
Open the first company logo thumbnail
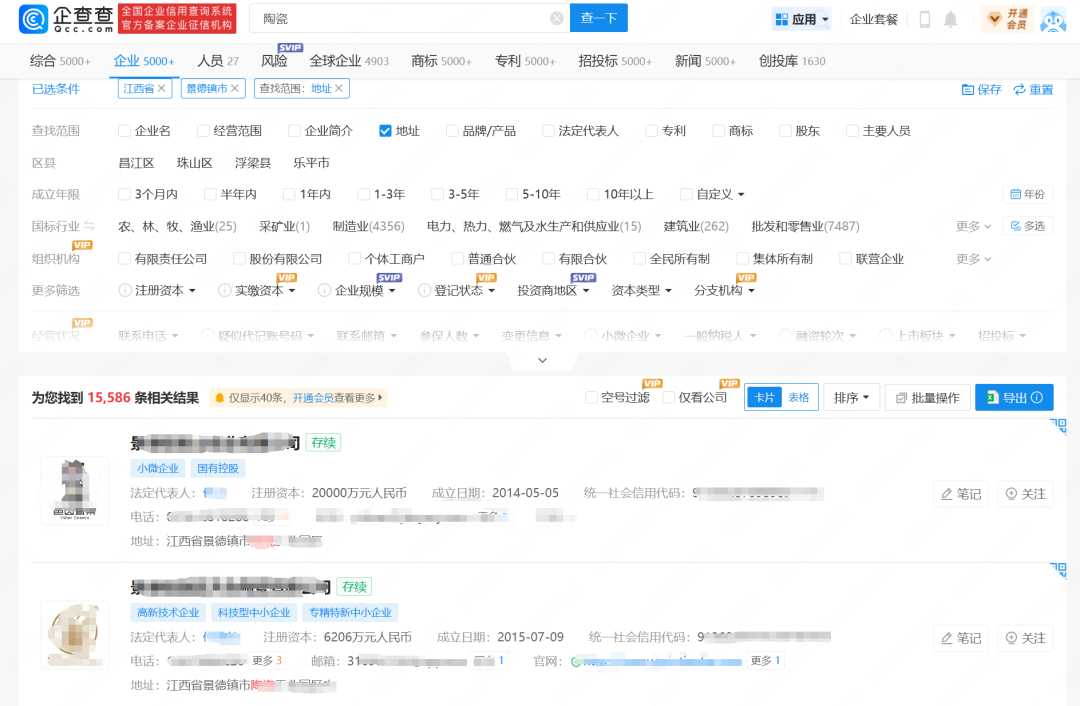pyautogui.click(x=74, y=490)
